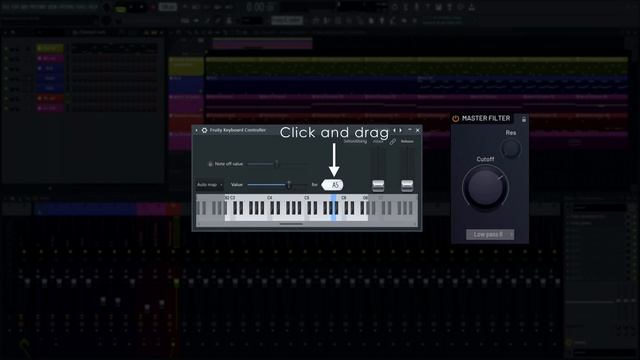Click the Value slider handle
Viewport: 640px width, 360px height.
click(289, 185)
